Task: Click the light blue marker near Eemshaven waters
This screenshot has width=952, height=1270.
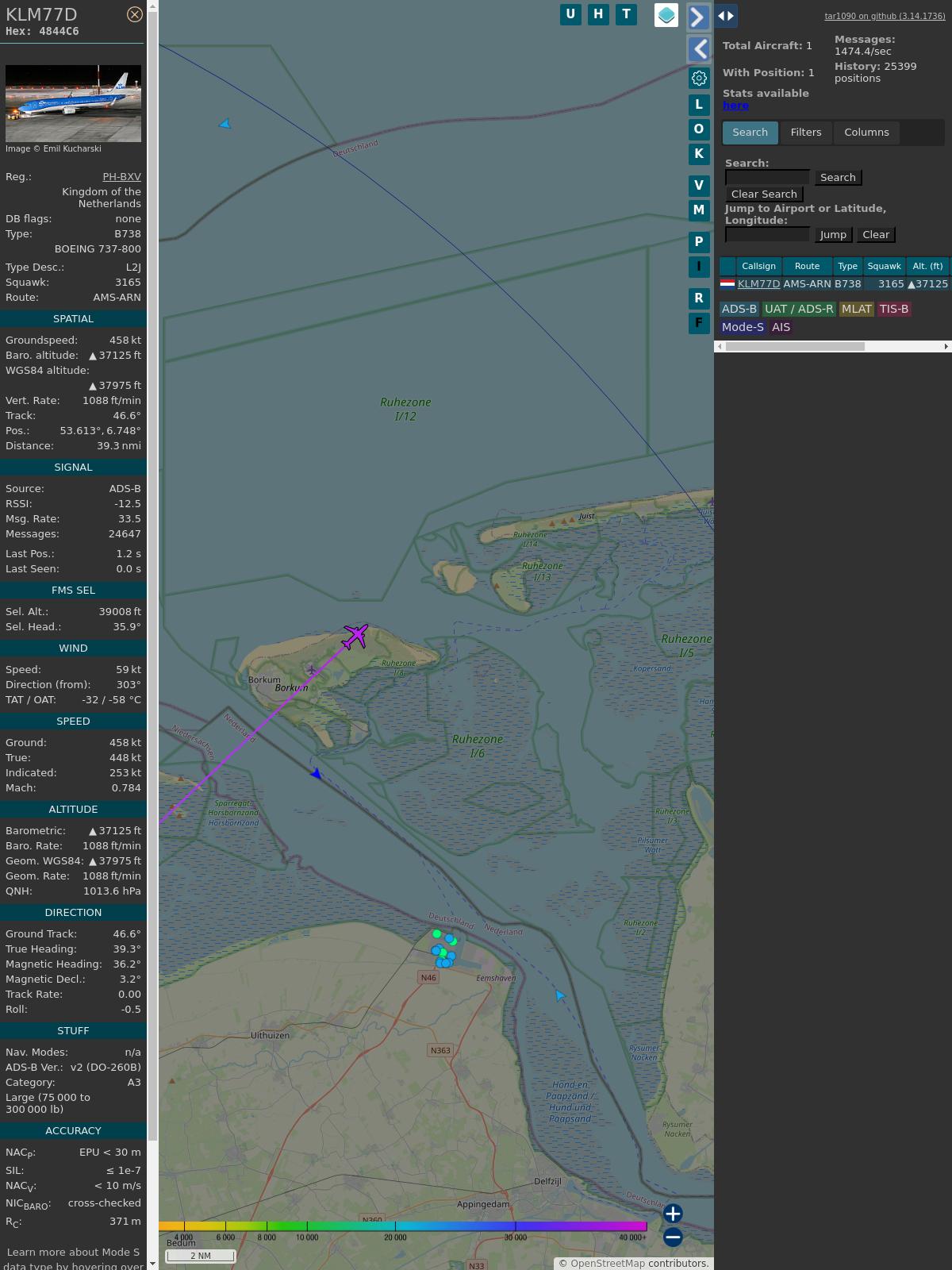Action: point(561,995)
